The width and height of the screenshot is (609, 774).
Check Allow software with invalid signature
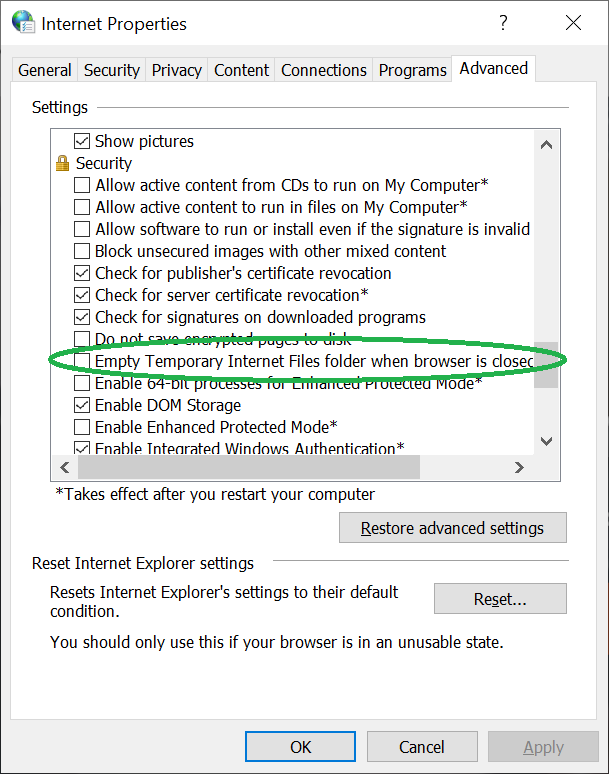[82, 229]
